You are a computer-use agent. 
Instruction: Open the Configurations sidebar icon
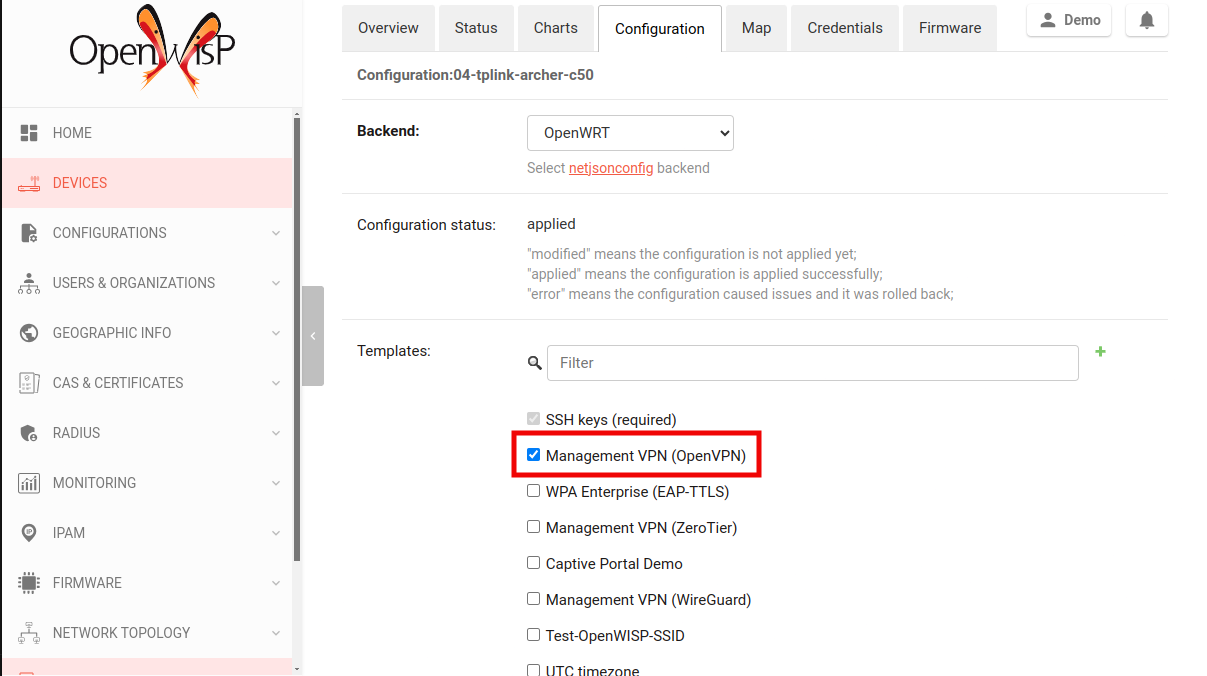coord(29,232)
